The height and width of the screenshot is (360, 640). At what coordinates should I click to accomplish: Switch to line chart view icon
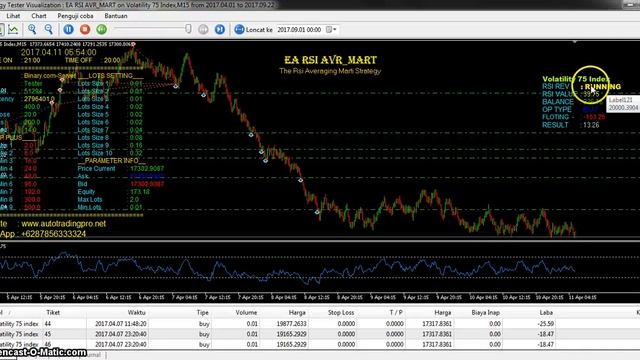[13, 29]
